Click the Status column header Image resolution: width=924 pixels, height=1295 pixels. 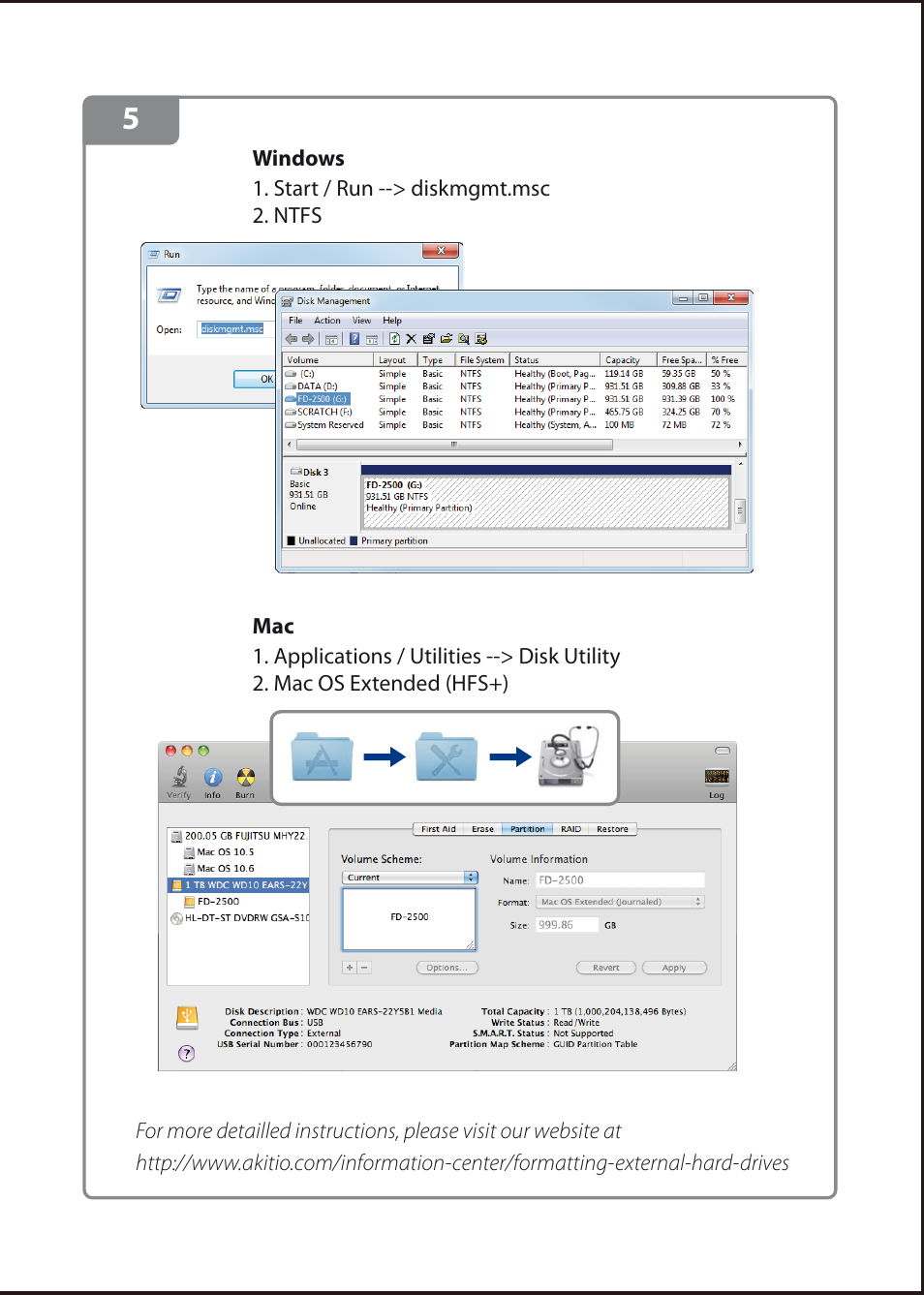tap(555, 360)
